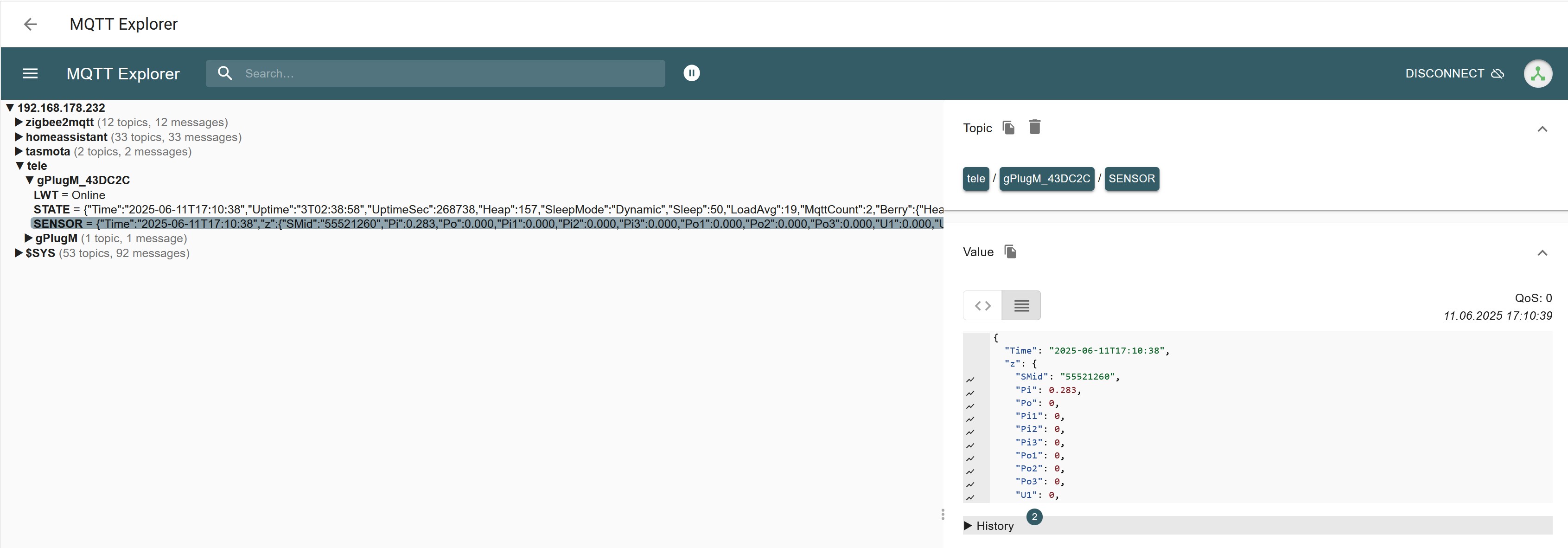The height and width of the screenshot is (548, 1568).
Task: Copy the value to clipboard
Action: point(1010,251)
